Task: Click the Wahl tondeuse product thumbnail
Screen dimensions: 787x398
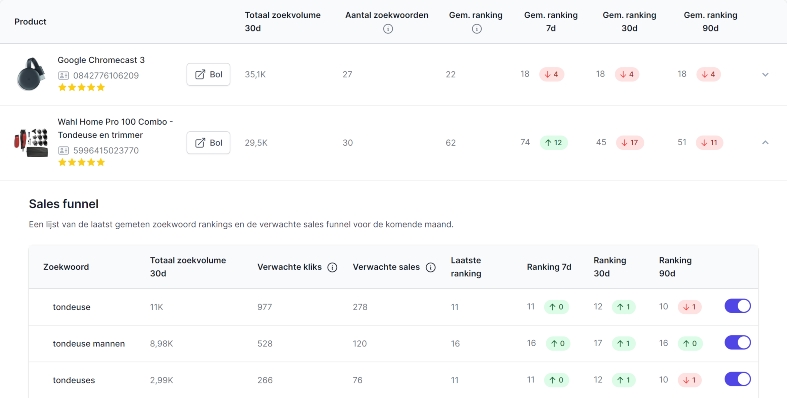Action: (31, 143)
